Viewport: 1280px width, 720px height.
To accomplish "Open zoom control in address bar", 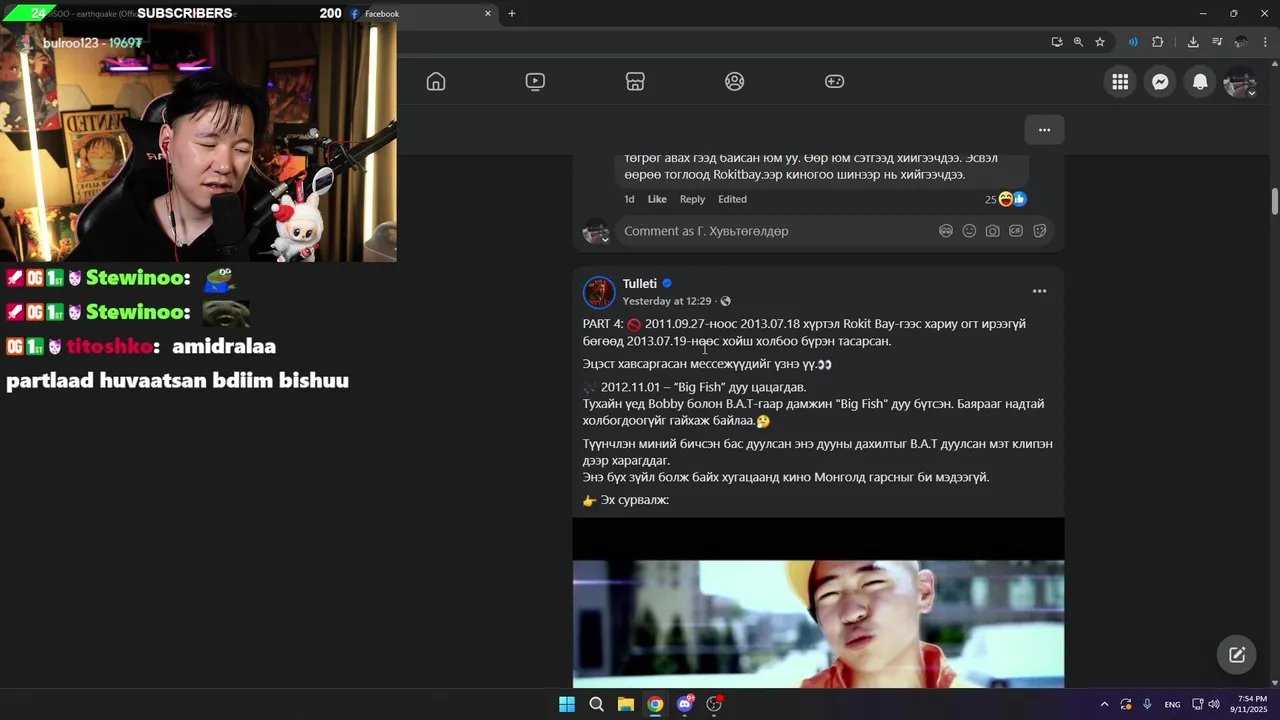I will [1078, 42].
